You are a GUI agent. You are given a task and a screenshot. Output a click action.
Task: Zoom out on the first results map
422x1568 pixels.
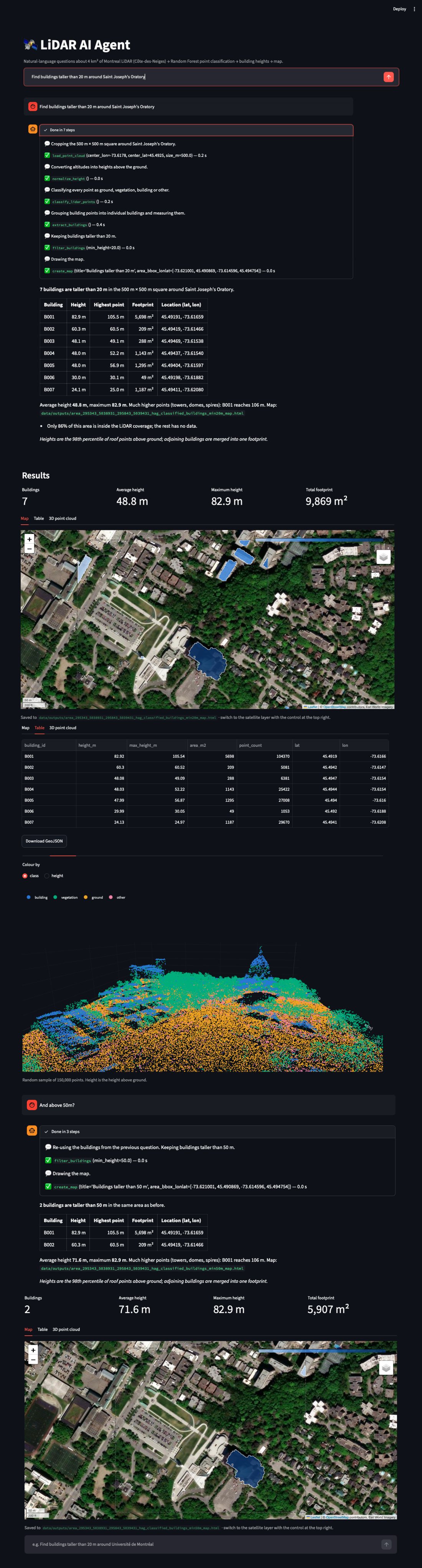(29, 548)
